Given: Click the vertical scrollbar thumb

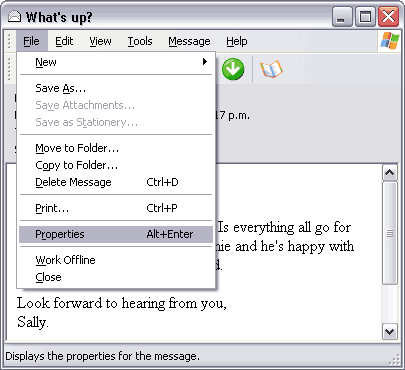Looking at the screenshot, I should 390,233.
